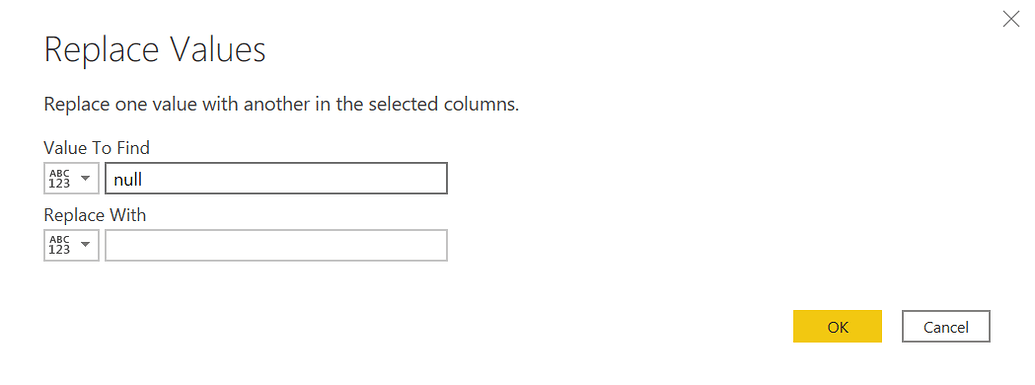Screen dimensions: 1035x385
Task: Click the word 'Values' in the dialog heading
Action: pyautogui.click(x=213, y=50)
